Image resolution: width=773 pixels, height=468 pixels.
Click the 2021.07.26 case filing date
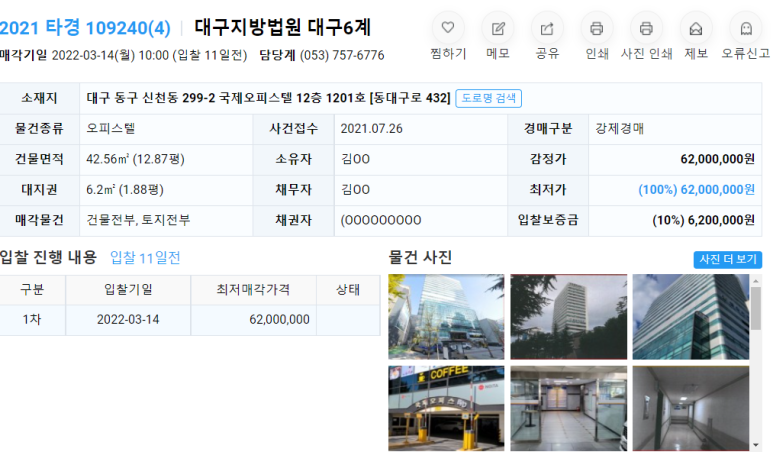[372, 129]
